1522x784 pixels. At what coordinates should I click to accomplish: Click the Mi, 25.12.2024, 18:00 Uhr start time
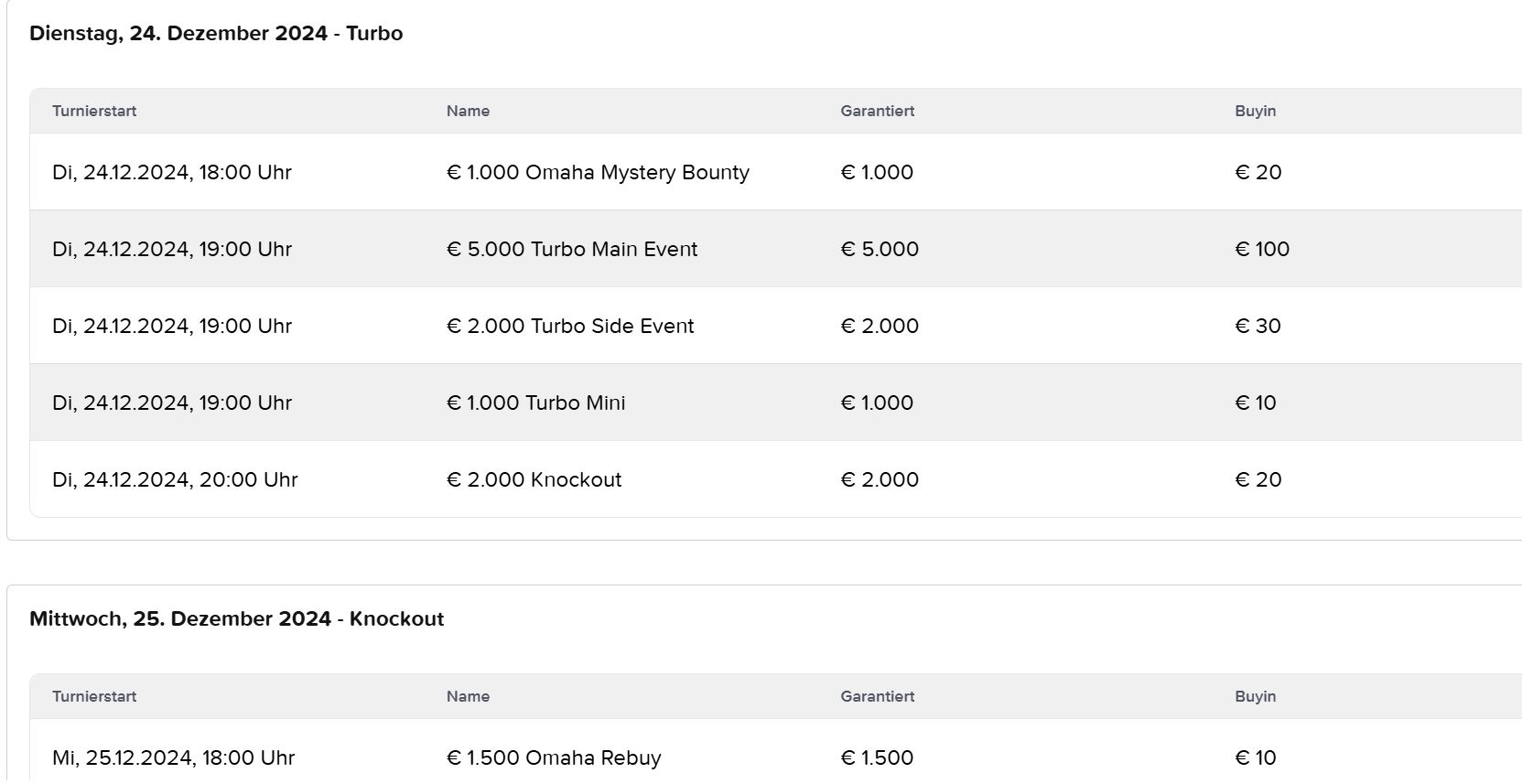pyautogui.click(x=173, y=757)
